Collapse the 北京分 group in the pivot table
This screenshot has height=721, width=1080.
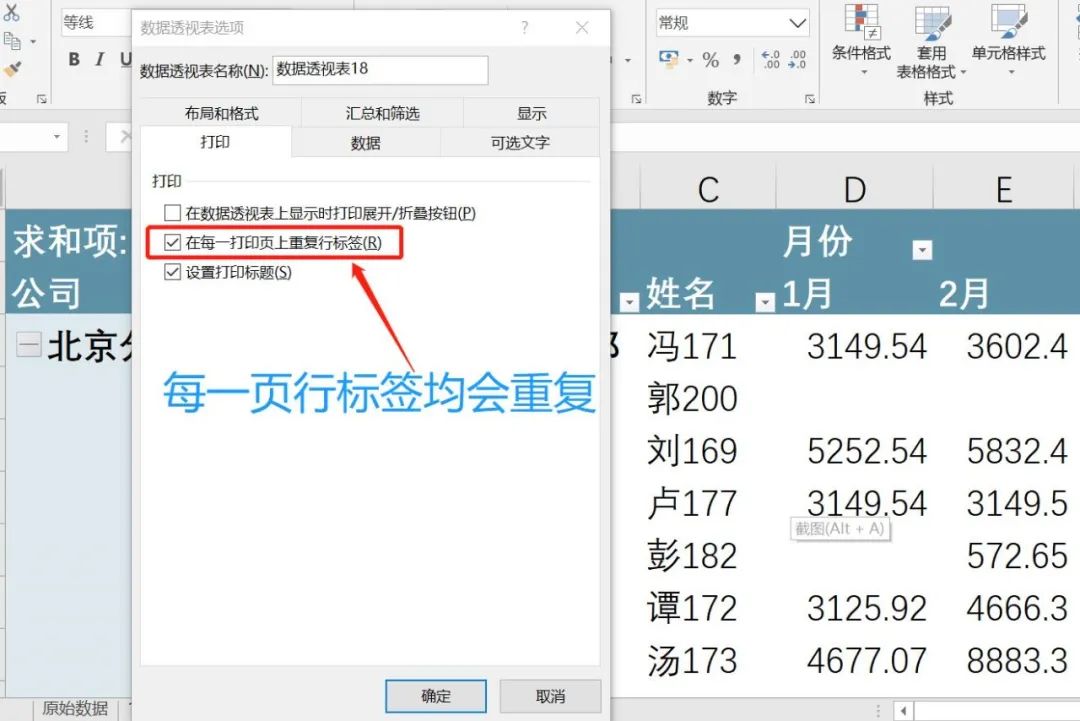pyautogui.click(x=30, y=345)
